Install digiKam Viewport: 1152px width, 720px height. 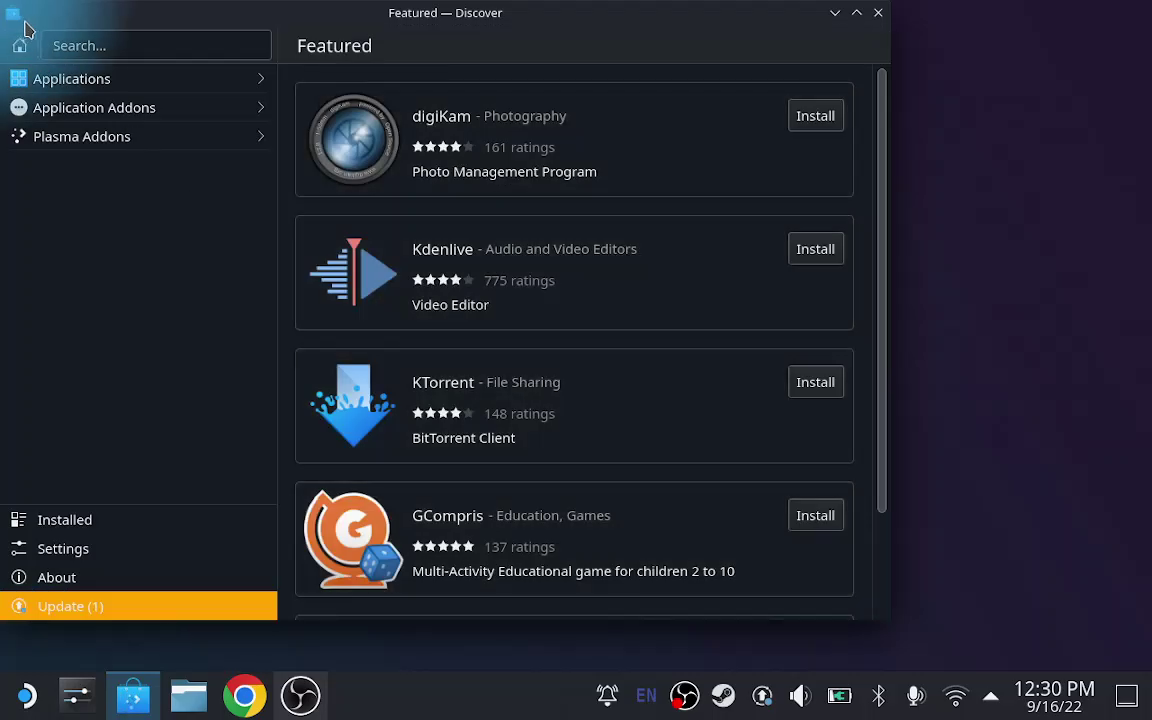pyautogui.click(x=816, y=116)
